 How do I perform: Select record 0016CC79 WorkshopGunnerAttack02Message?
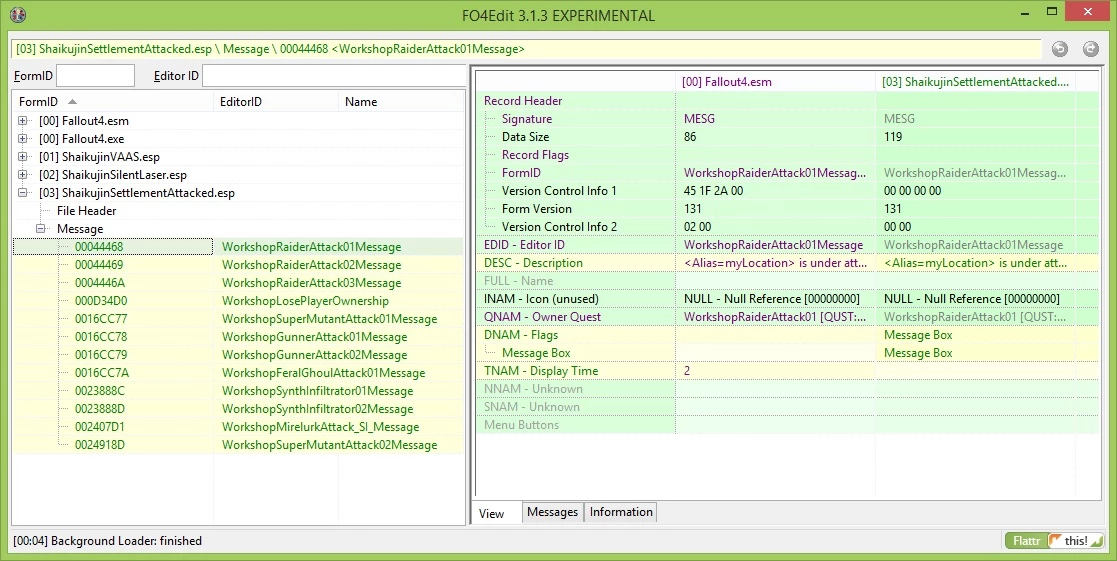(238, 355)
